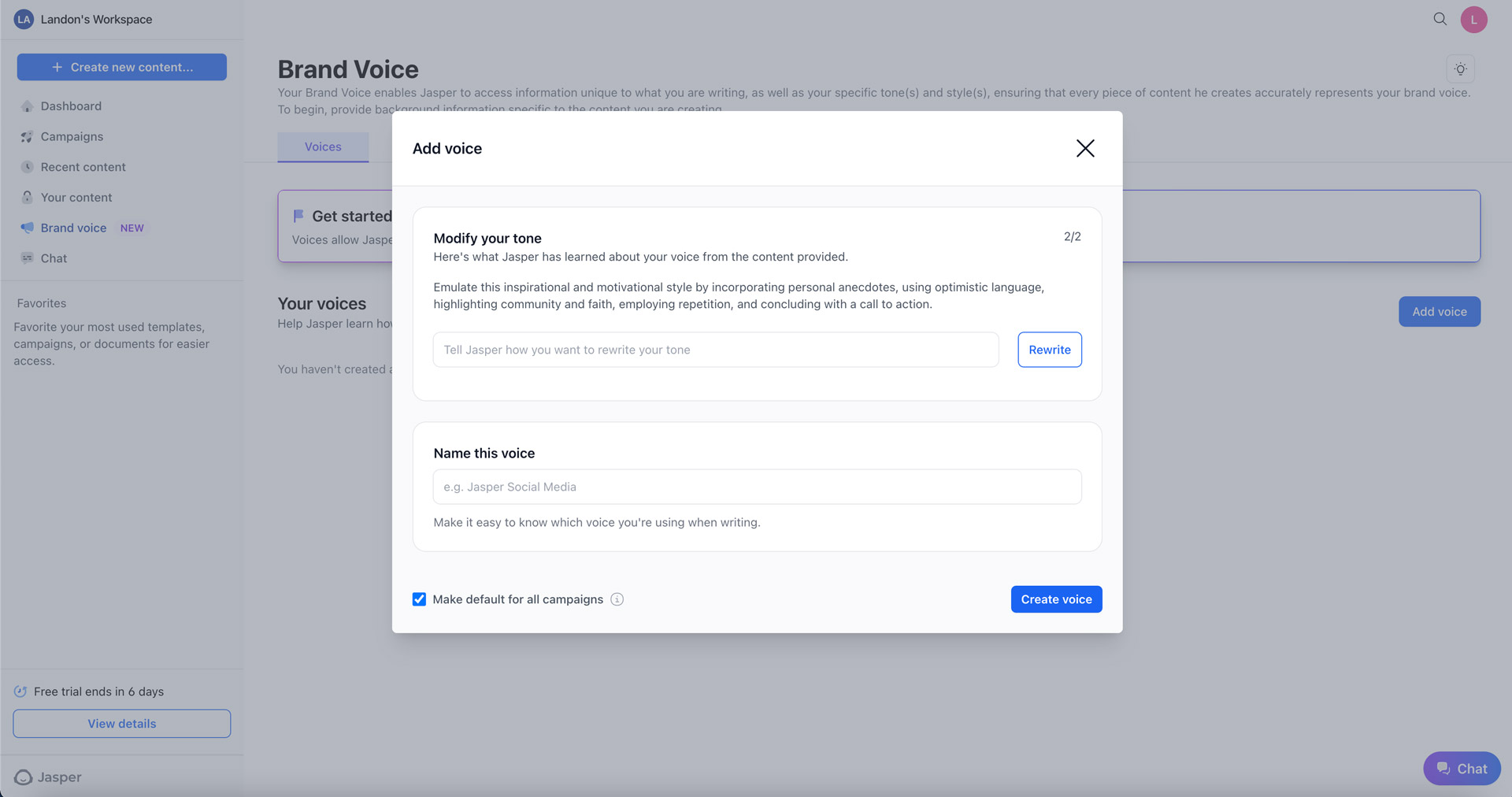This screenshot has width=1512, height=797.
Task: Click the Create voice button
Action: tap(1056, 599)
